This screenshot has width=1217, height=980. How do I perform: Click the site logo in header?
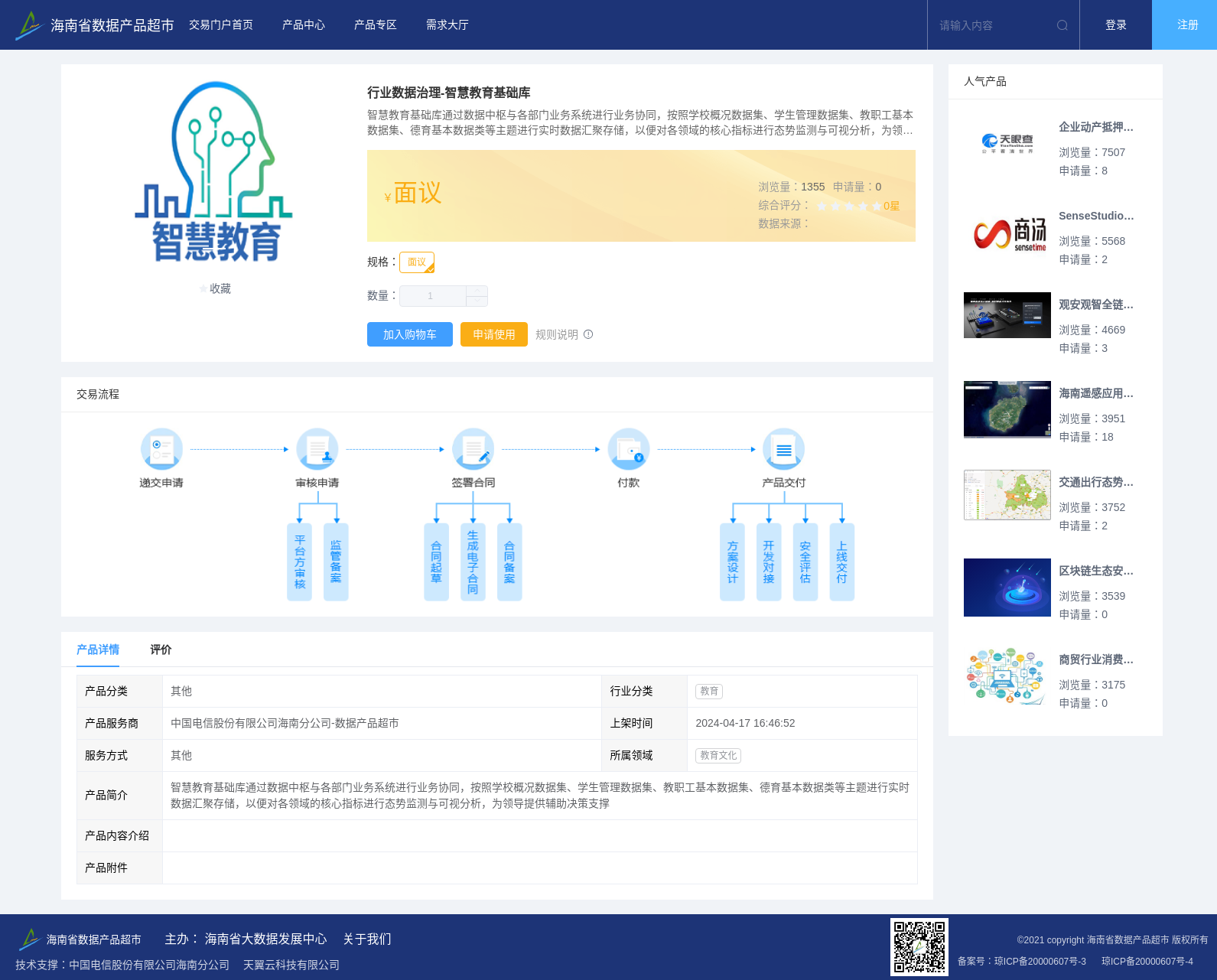pos(28,25)
